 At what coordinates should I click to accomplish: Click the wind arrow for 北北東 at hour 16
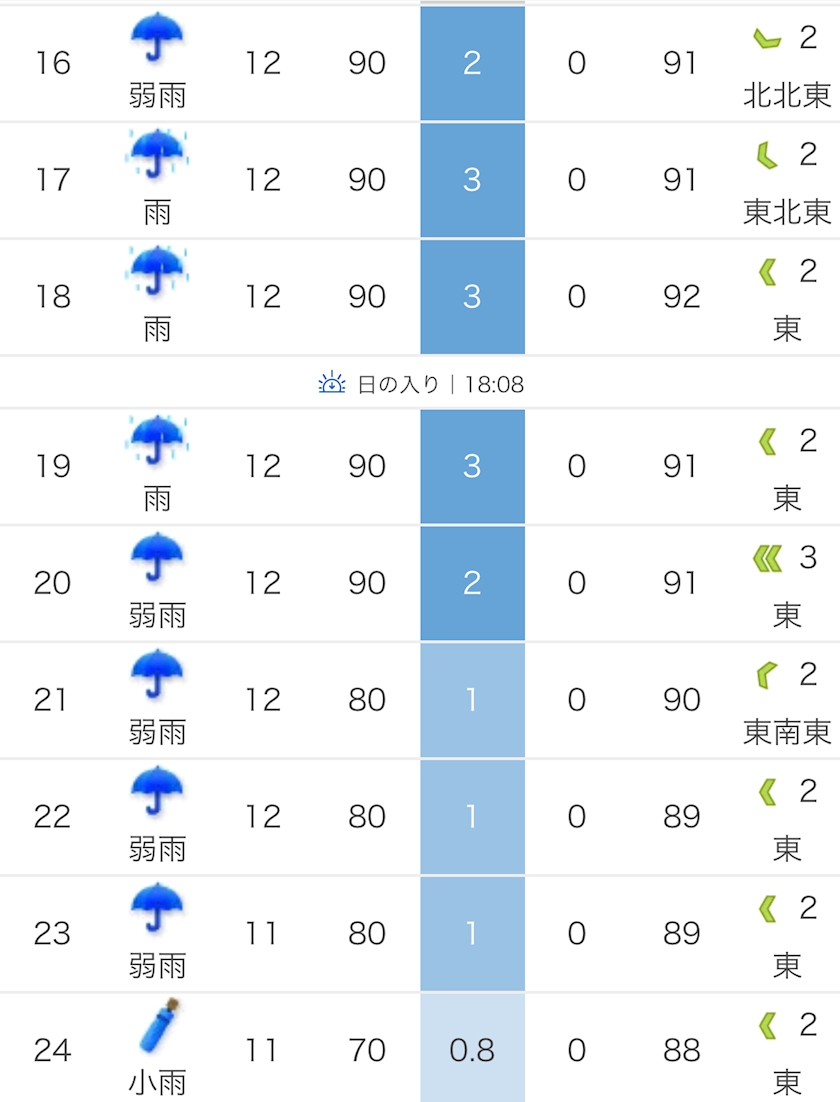(x=766, y=40)
